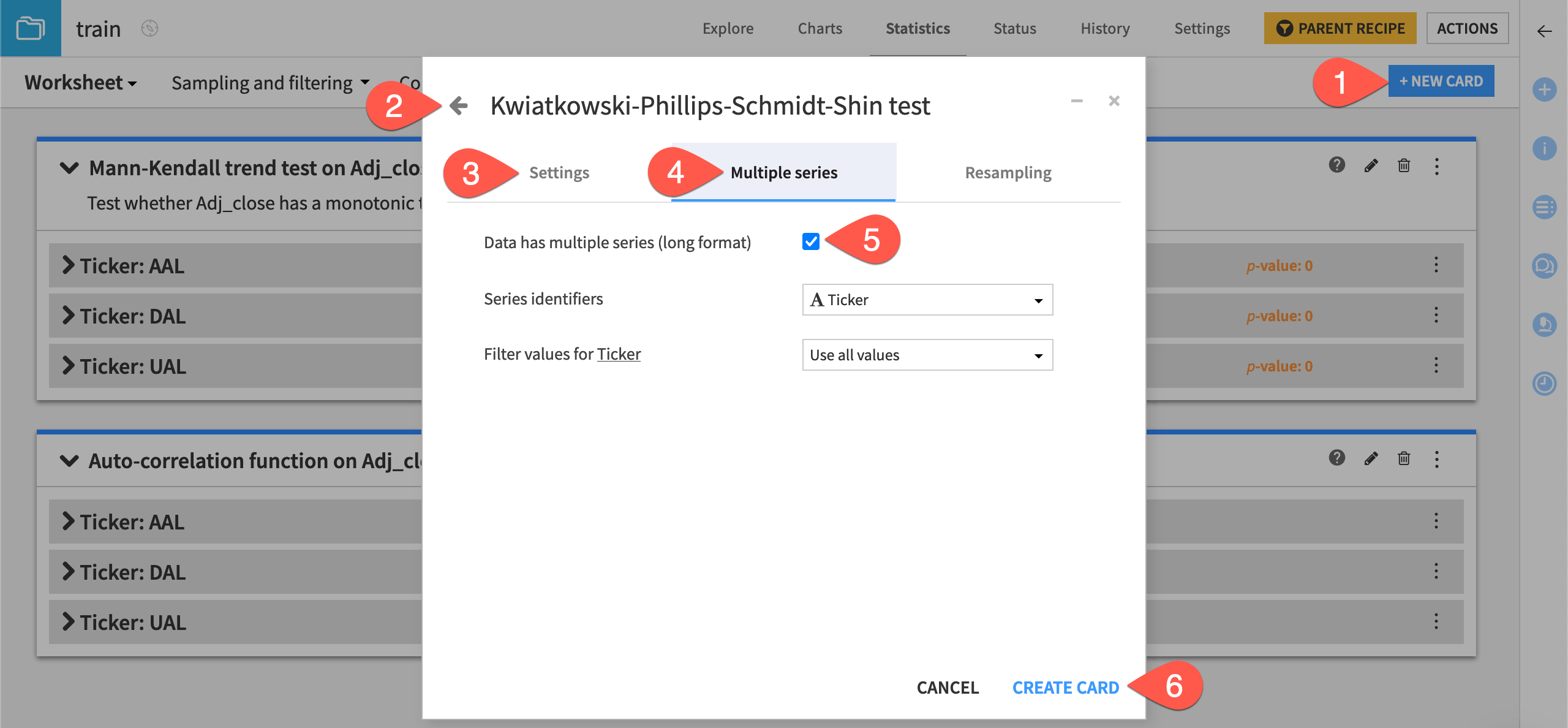This screenshot has width=1568, height=728.
Task: Open the ACTIONS button
Action: [1467, 28]
